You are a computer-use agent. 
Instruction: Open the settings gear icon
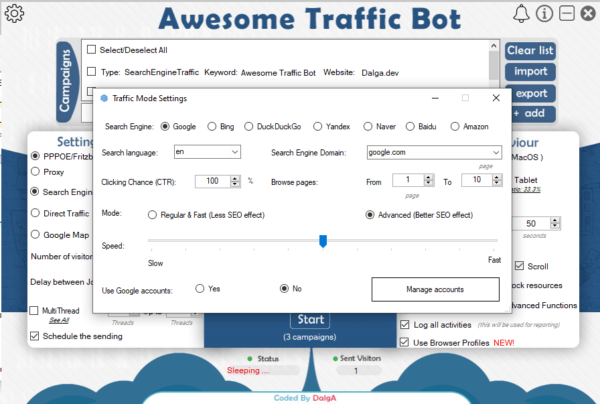(x=14, y=14)
